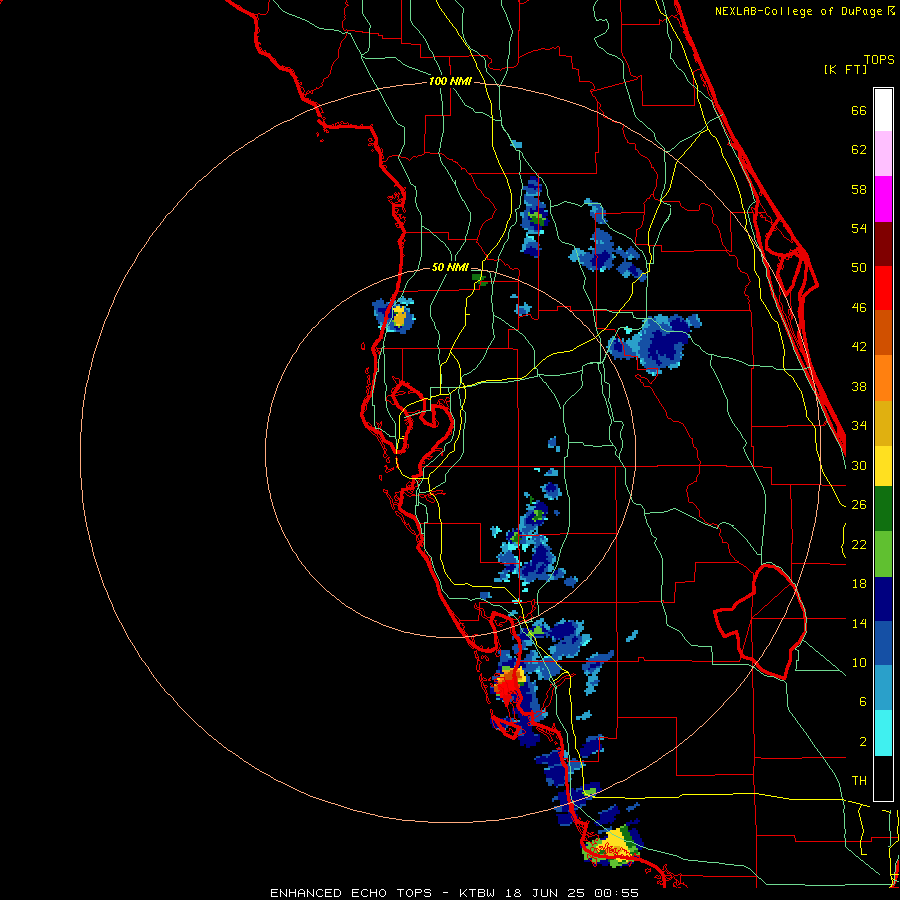Click the 'TH' threshold label
Screen dimensions: 900x900
[859, 781]
